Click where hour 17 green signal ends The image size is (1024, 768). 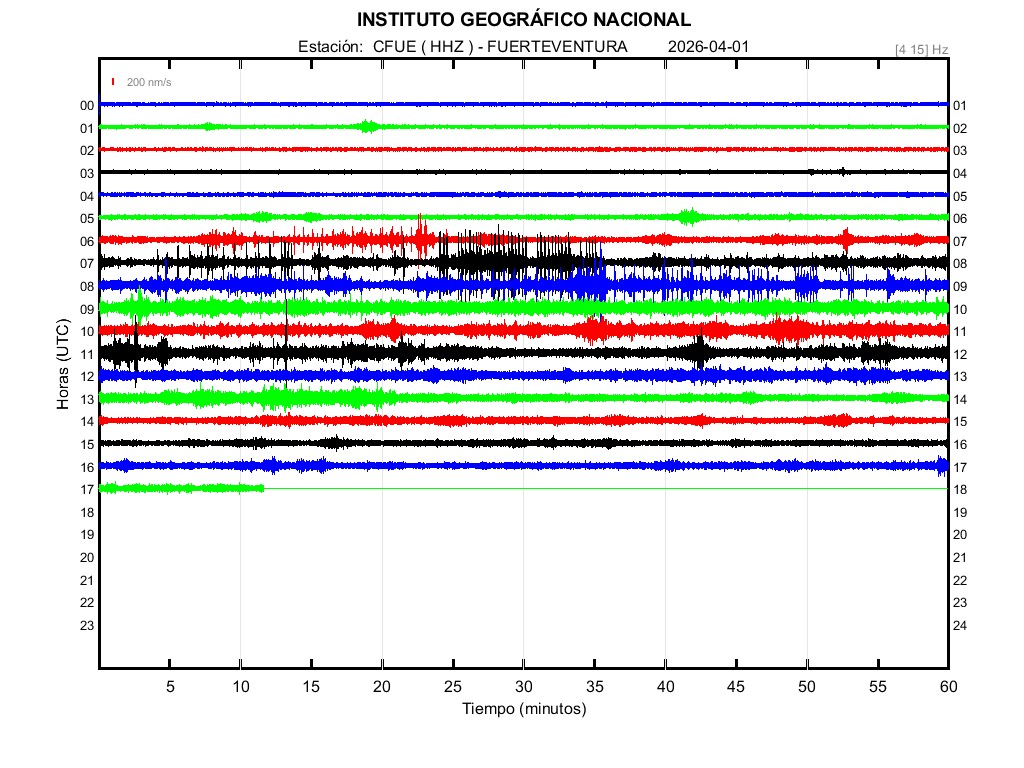pyautogui.click(x=263, y=488)
